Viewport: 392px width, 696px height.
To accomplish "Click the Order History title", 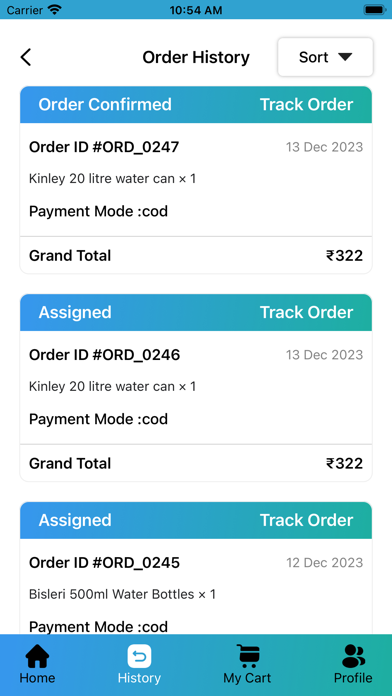I will click(196, 58).
